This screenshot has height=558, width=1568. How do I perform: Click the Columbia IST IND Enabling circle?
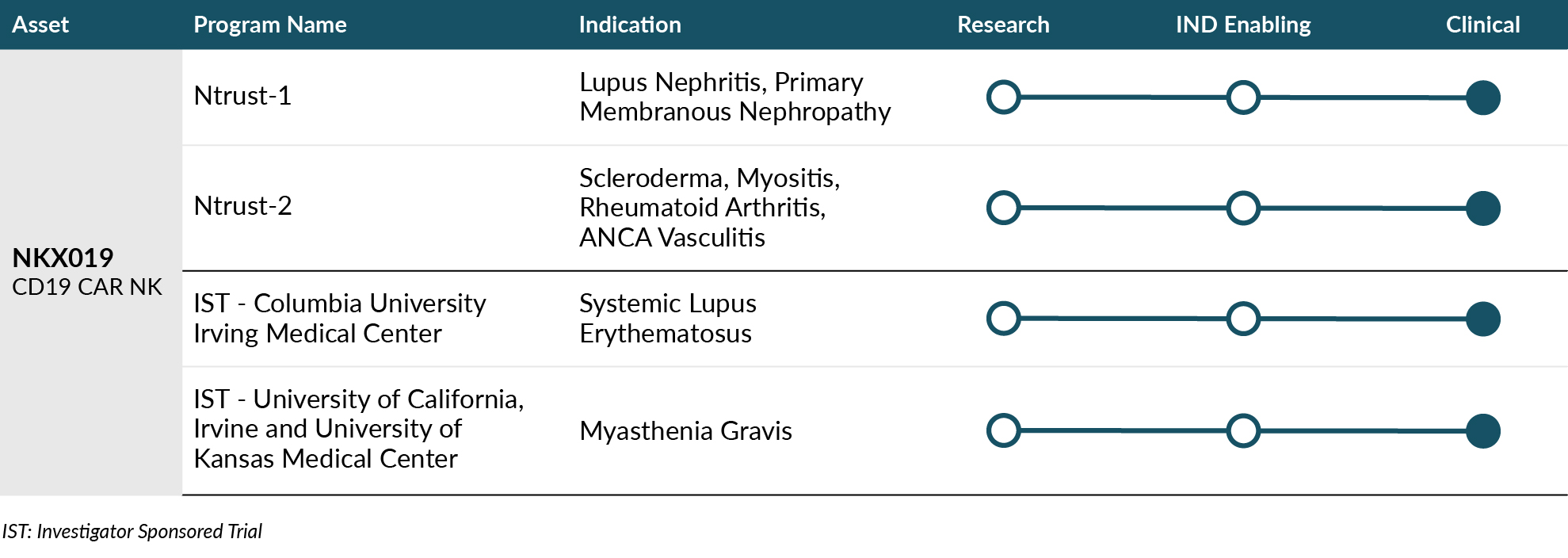(x=1243, y=319)
